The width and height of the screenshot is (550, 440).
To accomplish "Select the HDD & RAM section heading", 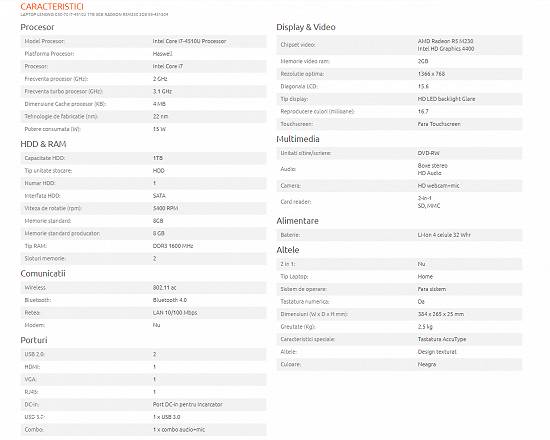I will tap(43, 144).
